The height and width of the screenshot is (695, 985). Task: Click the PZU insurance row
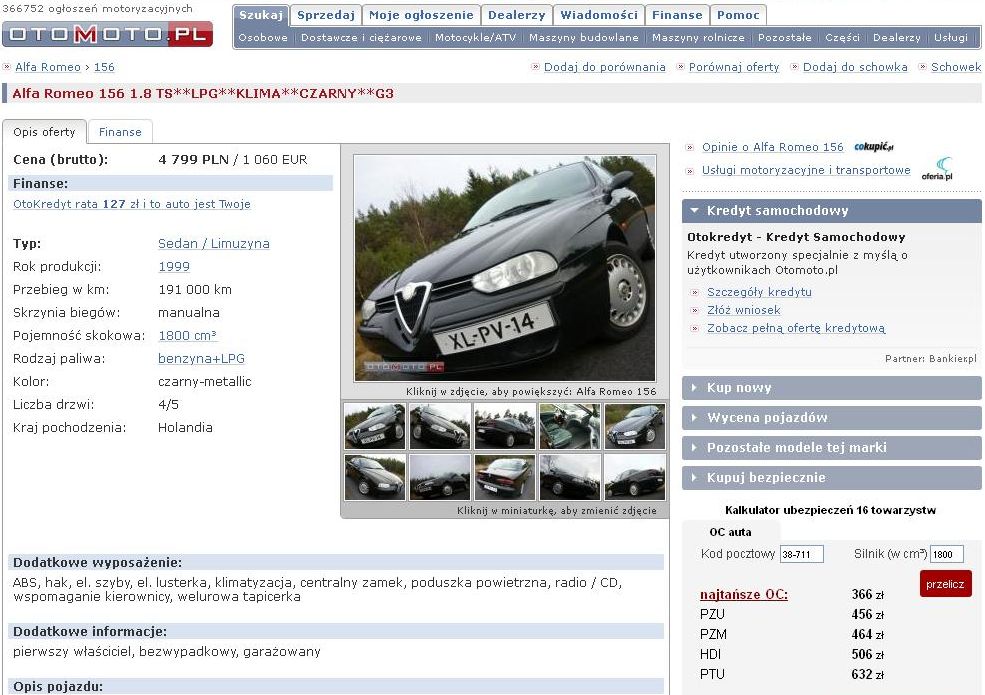point(792,615)
